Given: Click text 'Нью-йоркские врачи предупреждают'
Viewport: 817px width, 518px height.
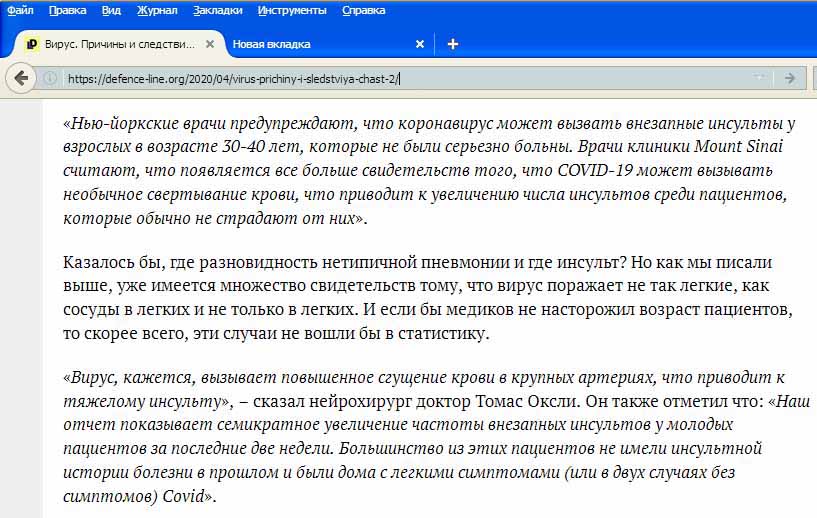Looking at the screenshot, I should point(213,123).
